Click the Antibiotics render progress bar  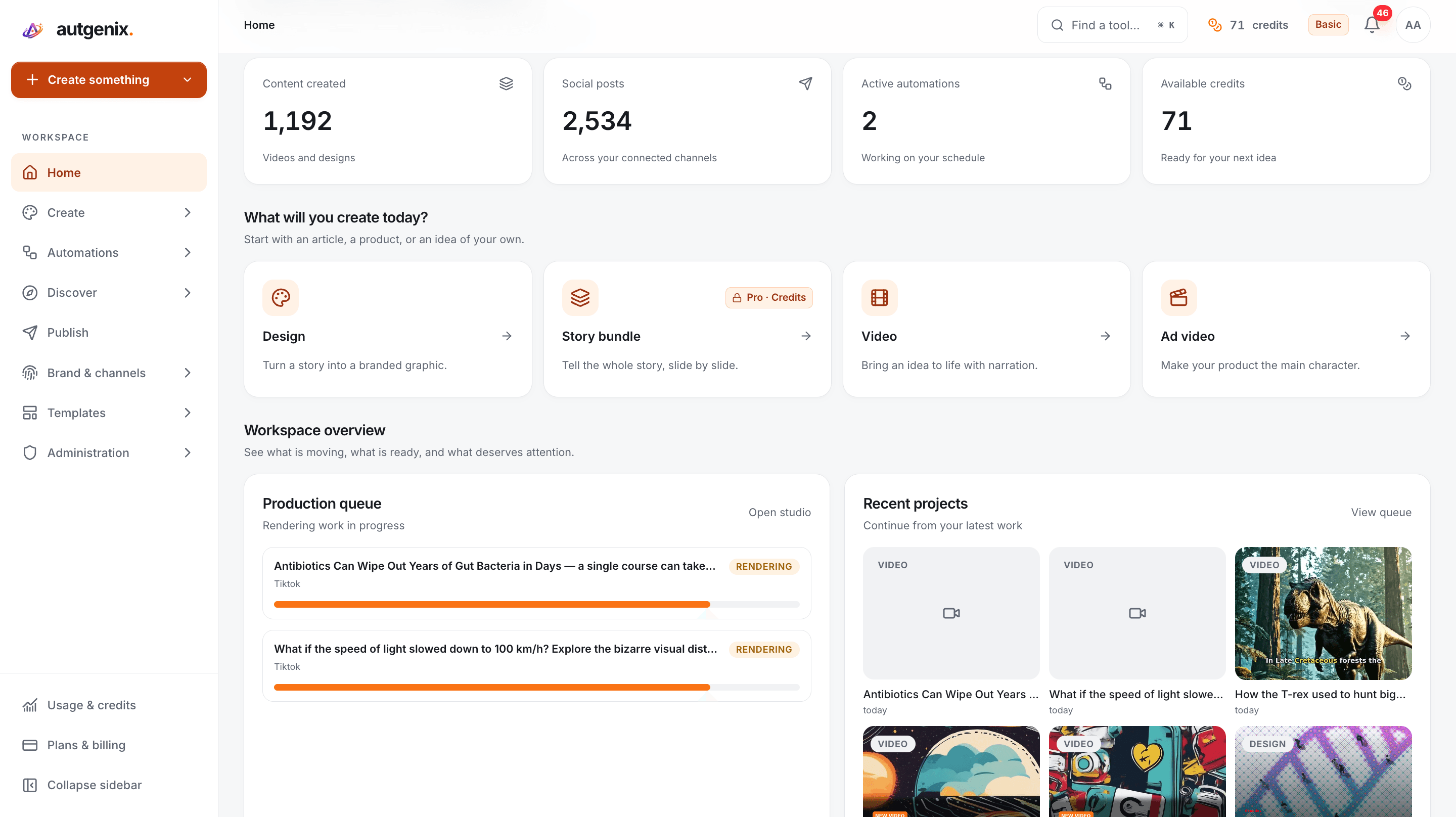536,605
